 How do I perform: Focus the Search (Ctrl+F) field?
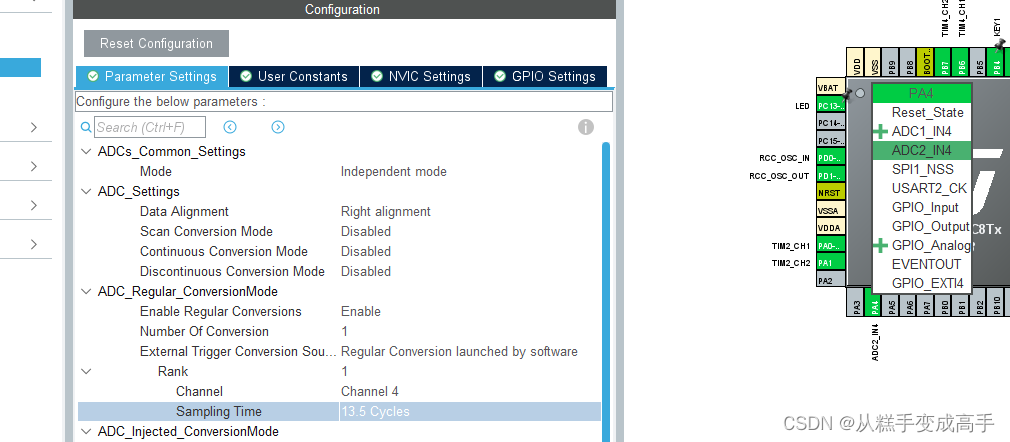[150, 128]
